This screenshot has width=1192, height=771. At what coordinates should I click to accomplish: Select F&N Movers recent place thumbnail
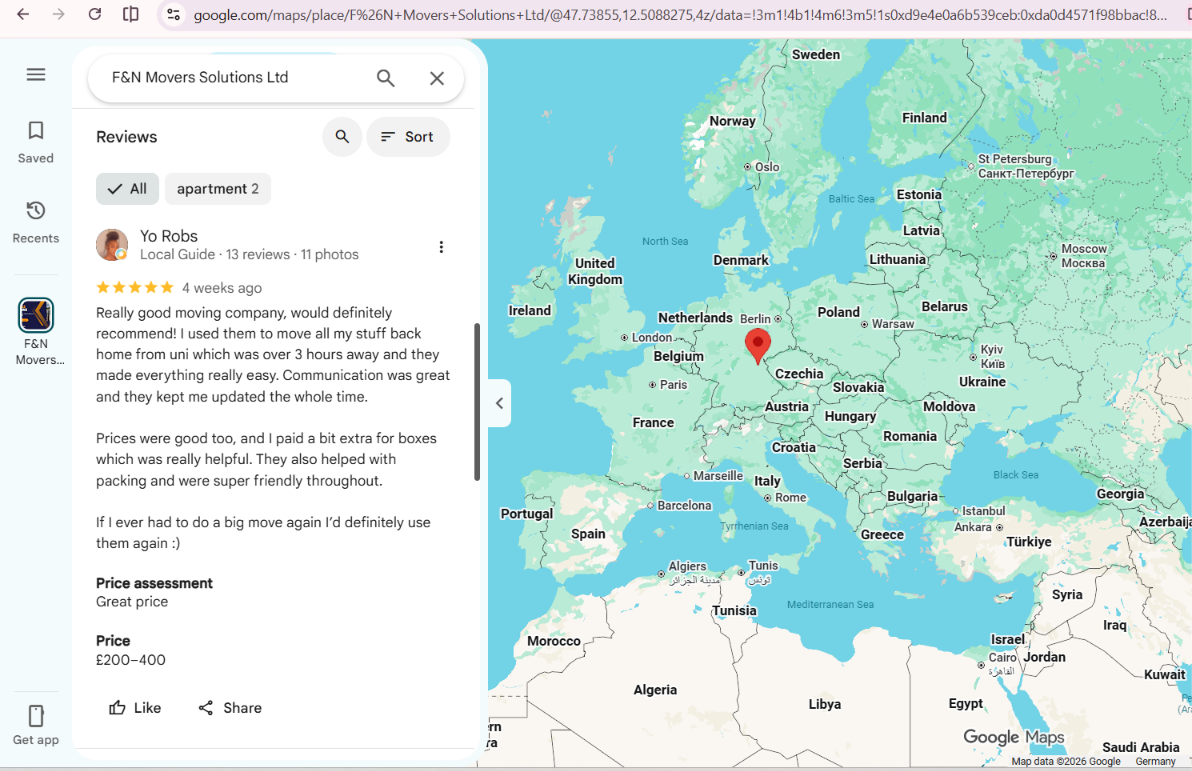(x=36, y=316)
